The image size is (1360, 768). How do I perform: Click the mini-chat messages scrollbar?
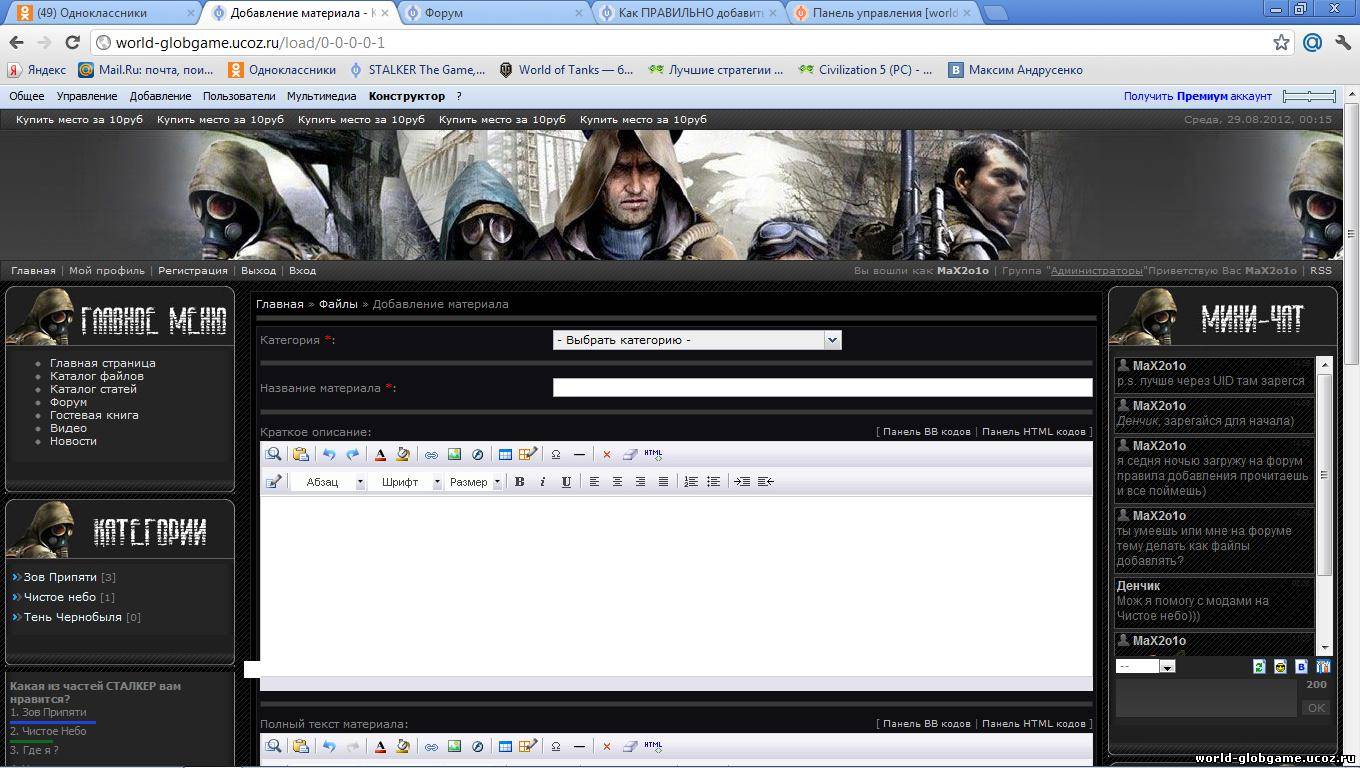(x=1325, y=506)
